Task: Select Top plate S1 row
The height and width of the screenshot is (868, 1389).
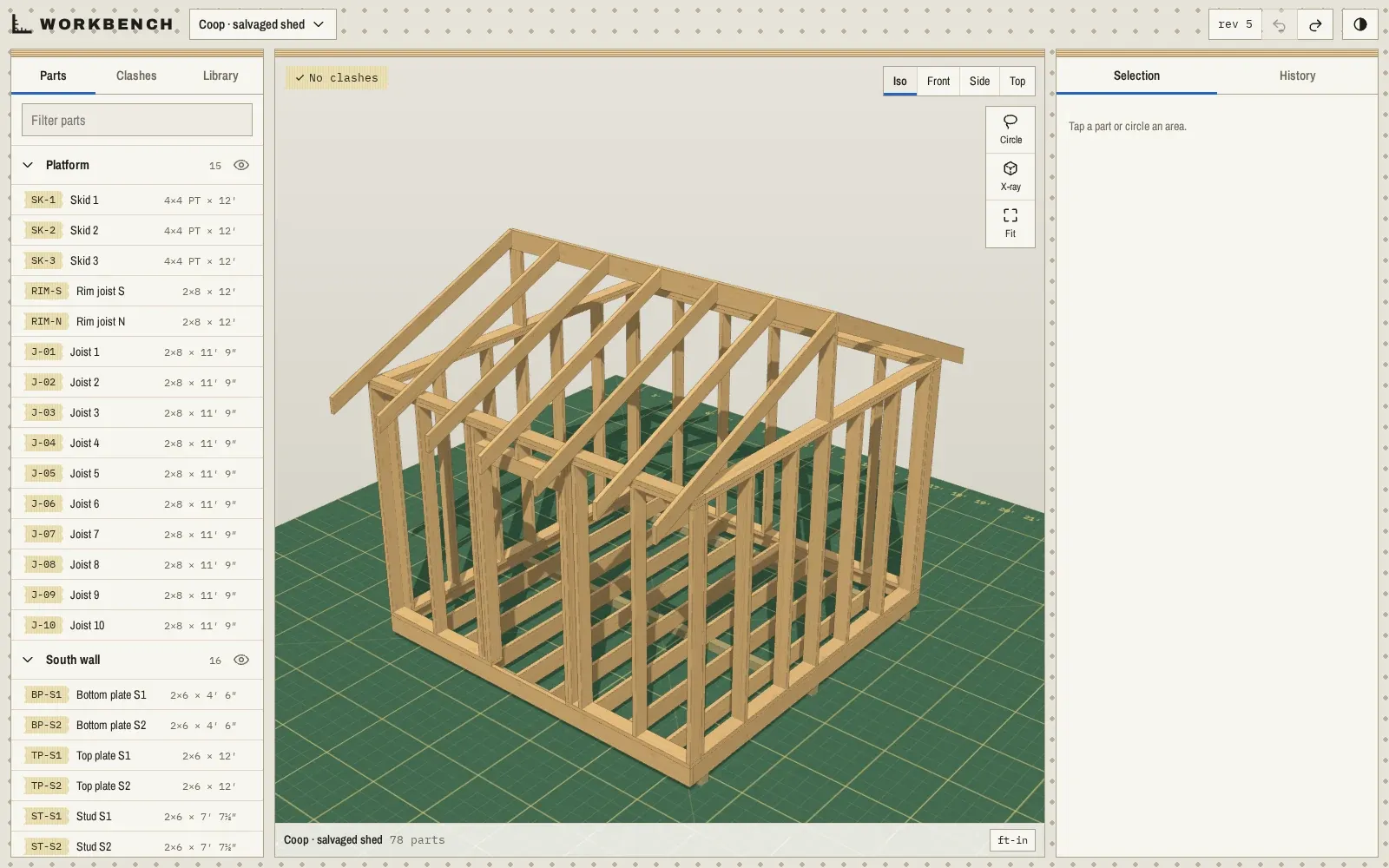Action: point(137,755)
